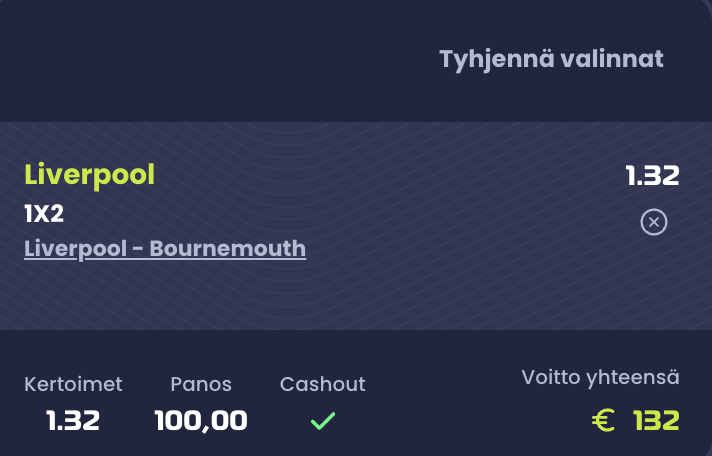
Task: Clear all selections via Tyhjennä valinnat
Action: point(551,59)
